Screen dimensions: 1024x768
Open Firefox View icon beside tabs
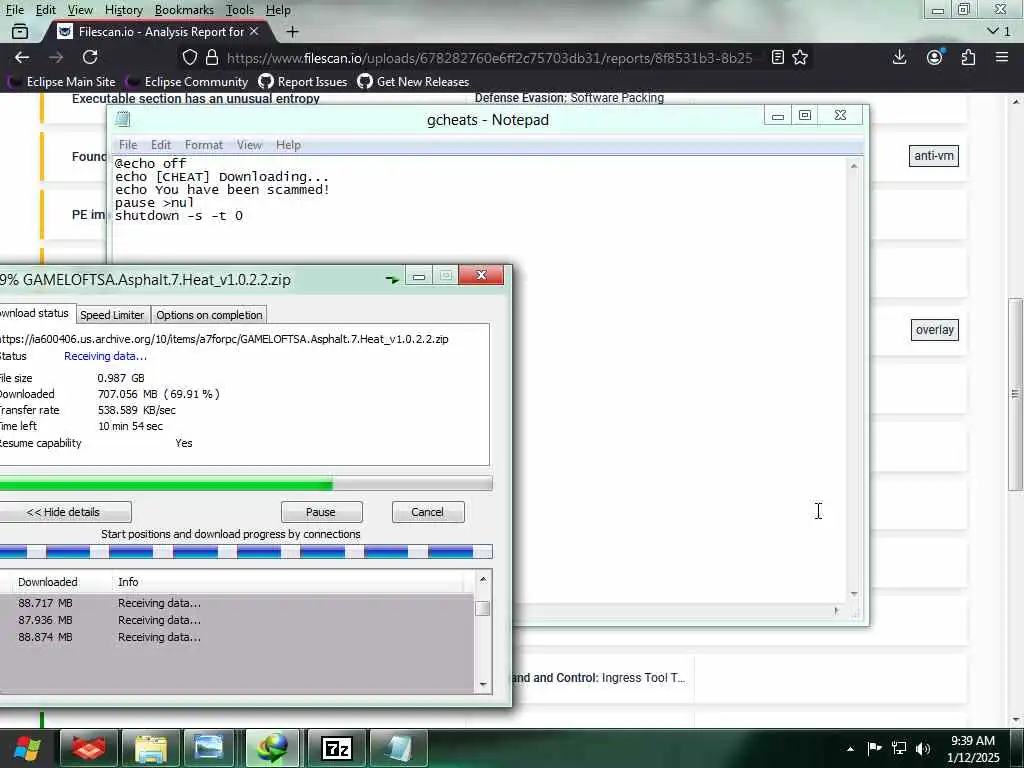20,31
